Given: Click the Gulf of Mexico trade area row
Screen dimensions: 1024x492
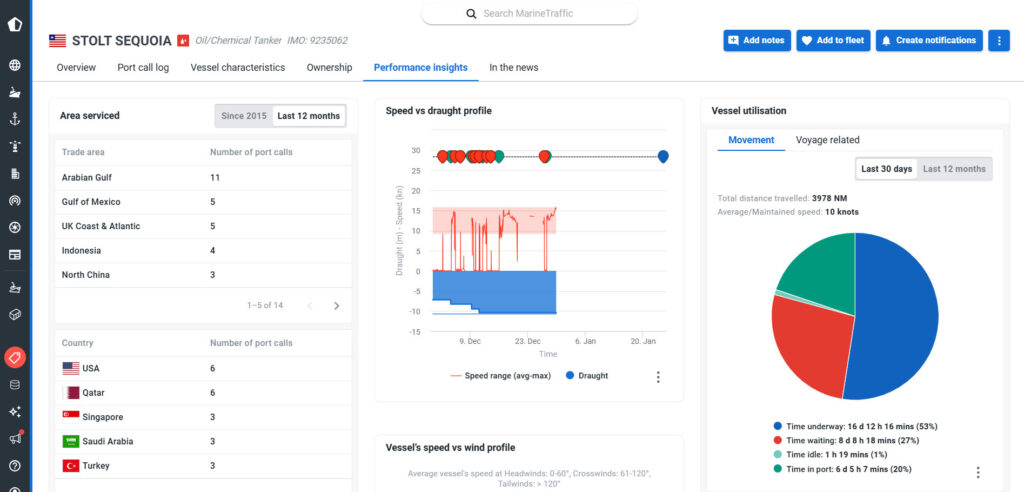Looking at the screenshot, I should tap(203, 202).
